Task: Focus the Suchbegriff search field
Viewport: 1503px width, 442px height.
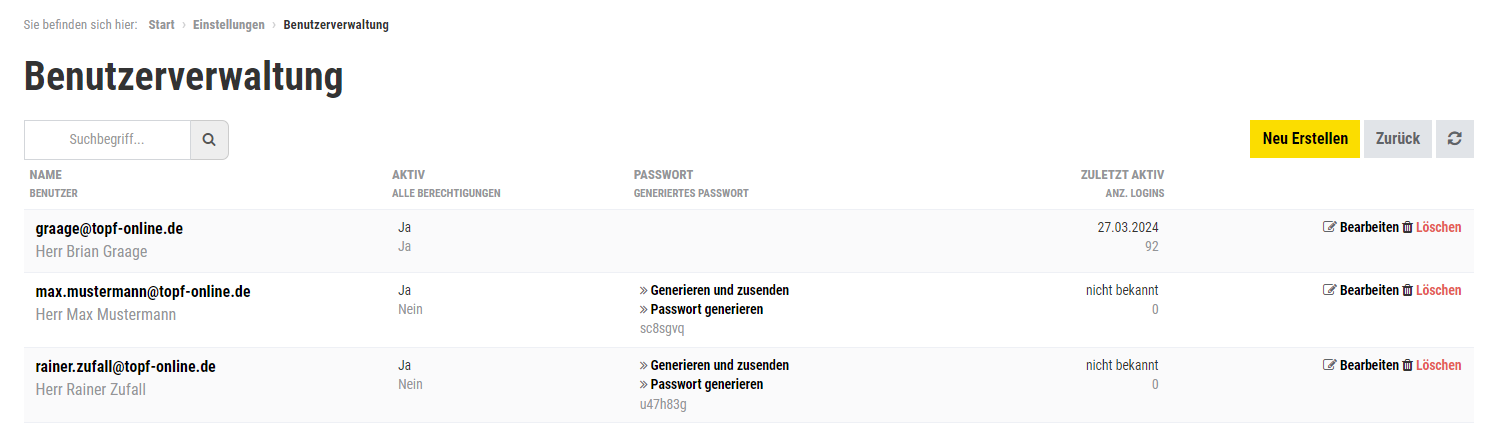Action: point(107,140)
